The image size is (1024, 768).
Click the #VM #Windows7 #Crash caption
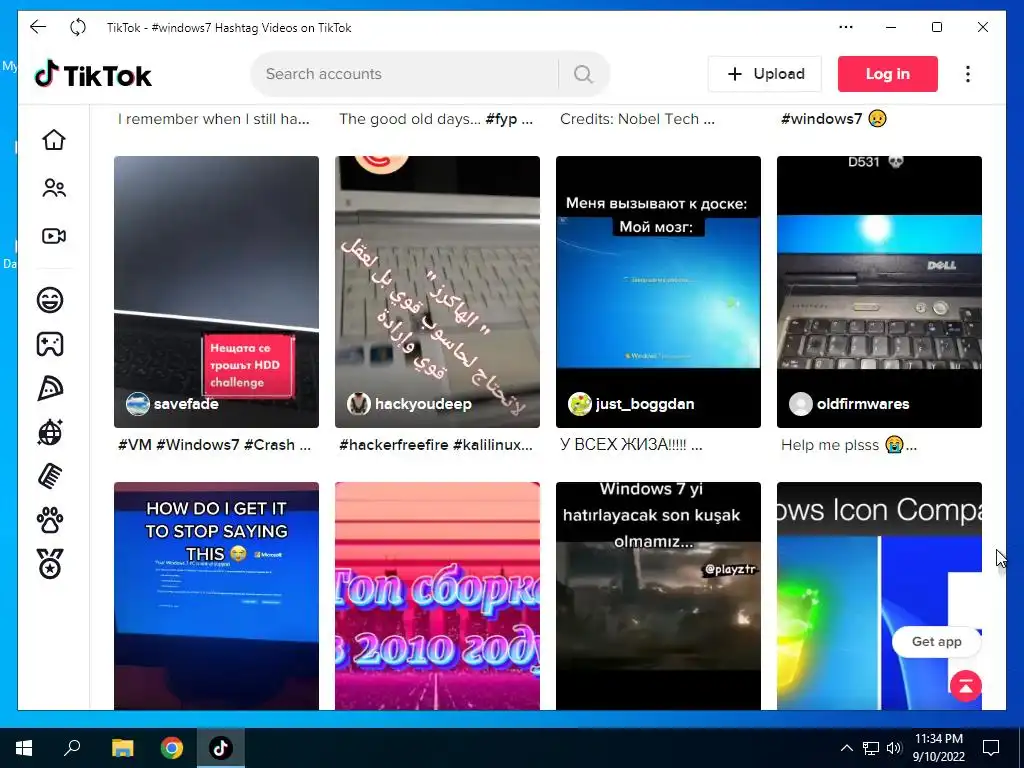pos(214,445)
